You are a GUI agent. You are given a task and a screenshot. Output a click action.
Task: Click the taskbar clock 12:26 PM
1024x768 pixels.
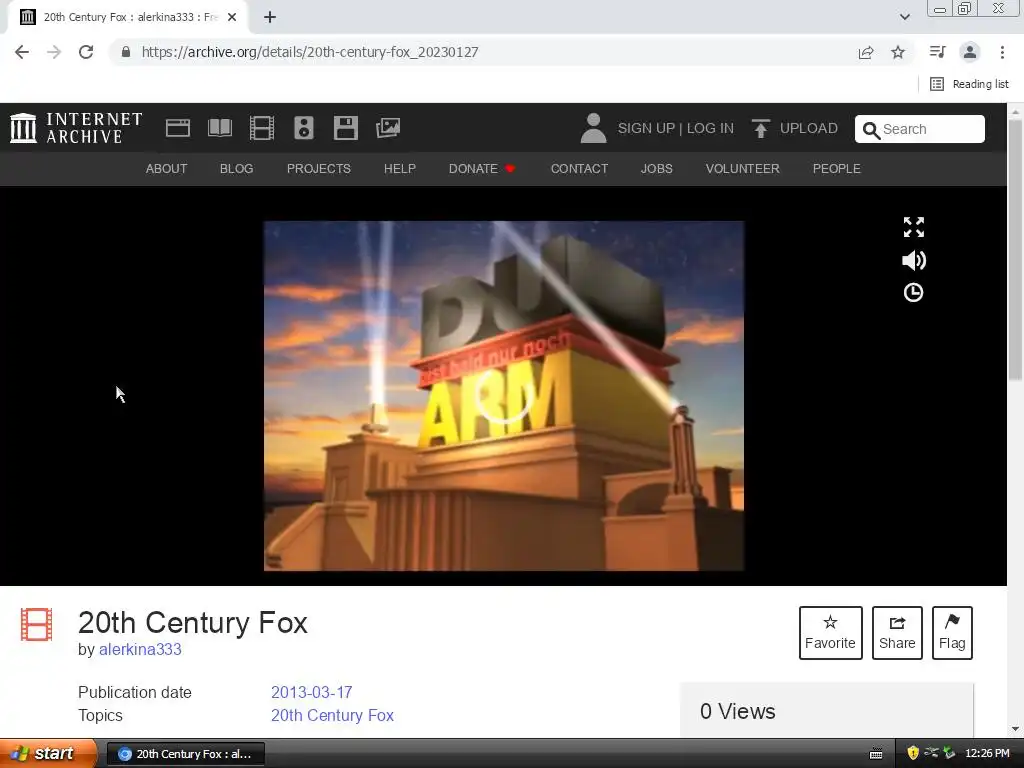point(987,754)
